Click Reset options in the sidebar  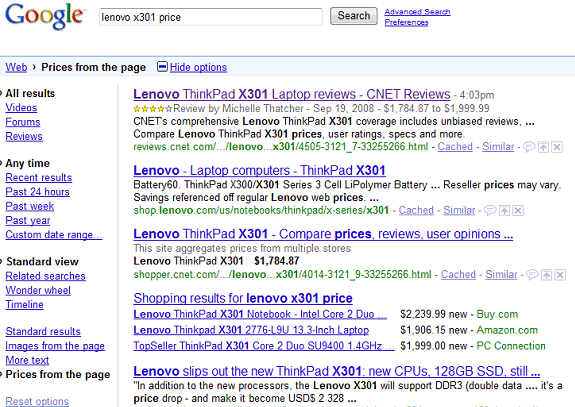pyautogui.click(x=37, y=401)
